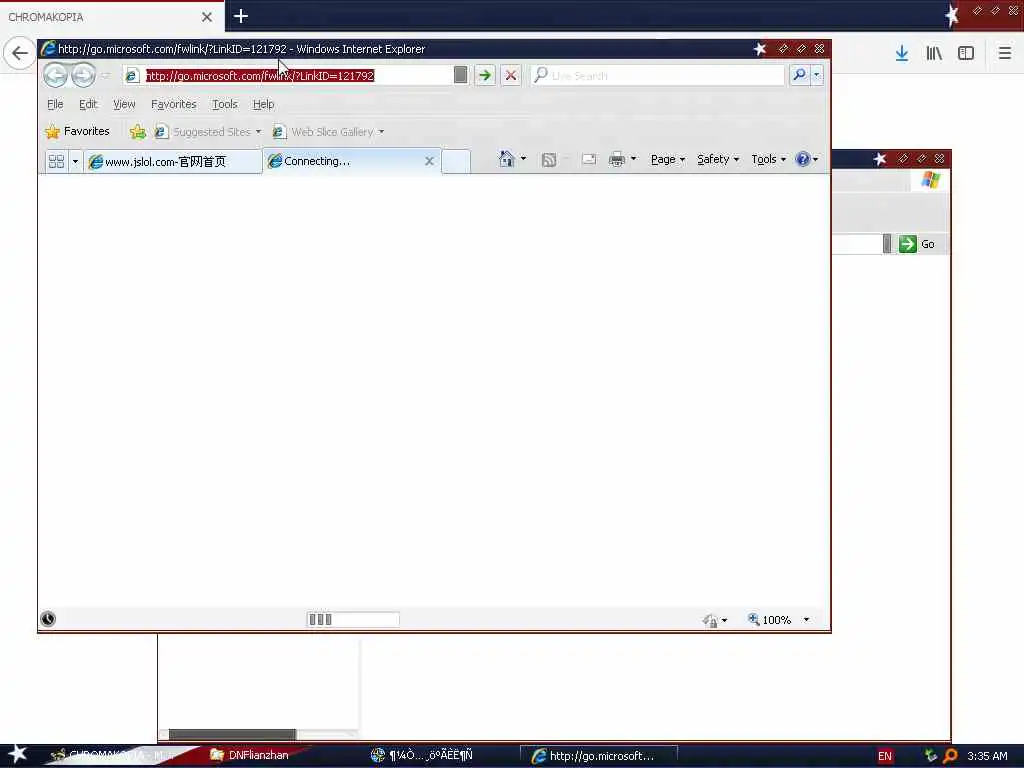Open a new blank tab
The width and height of the screenshot is (1024, 768).
coord(456,161)
